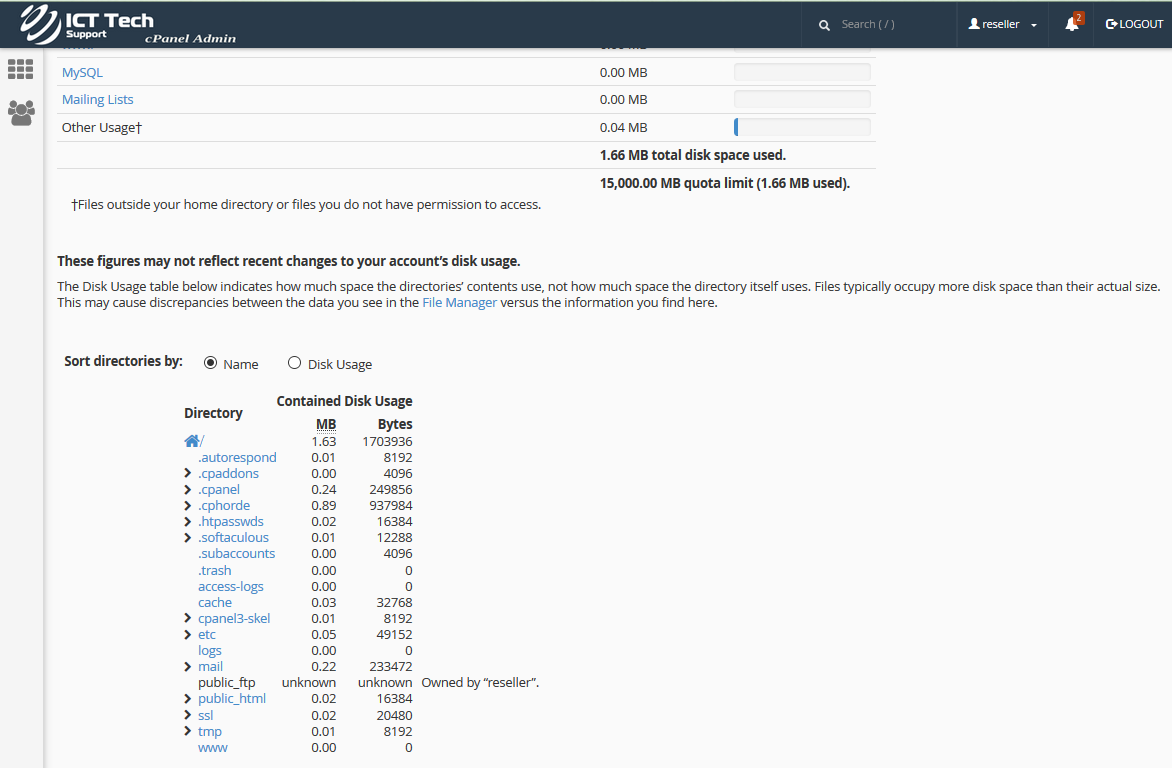
Task: Open the Mailing Lists link
Action: click(97, 99)
